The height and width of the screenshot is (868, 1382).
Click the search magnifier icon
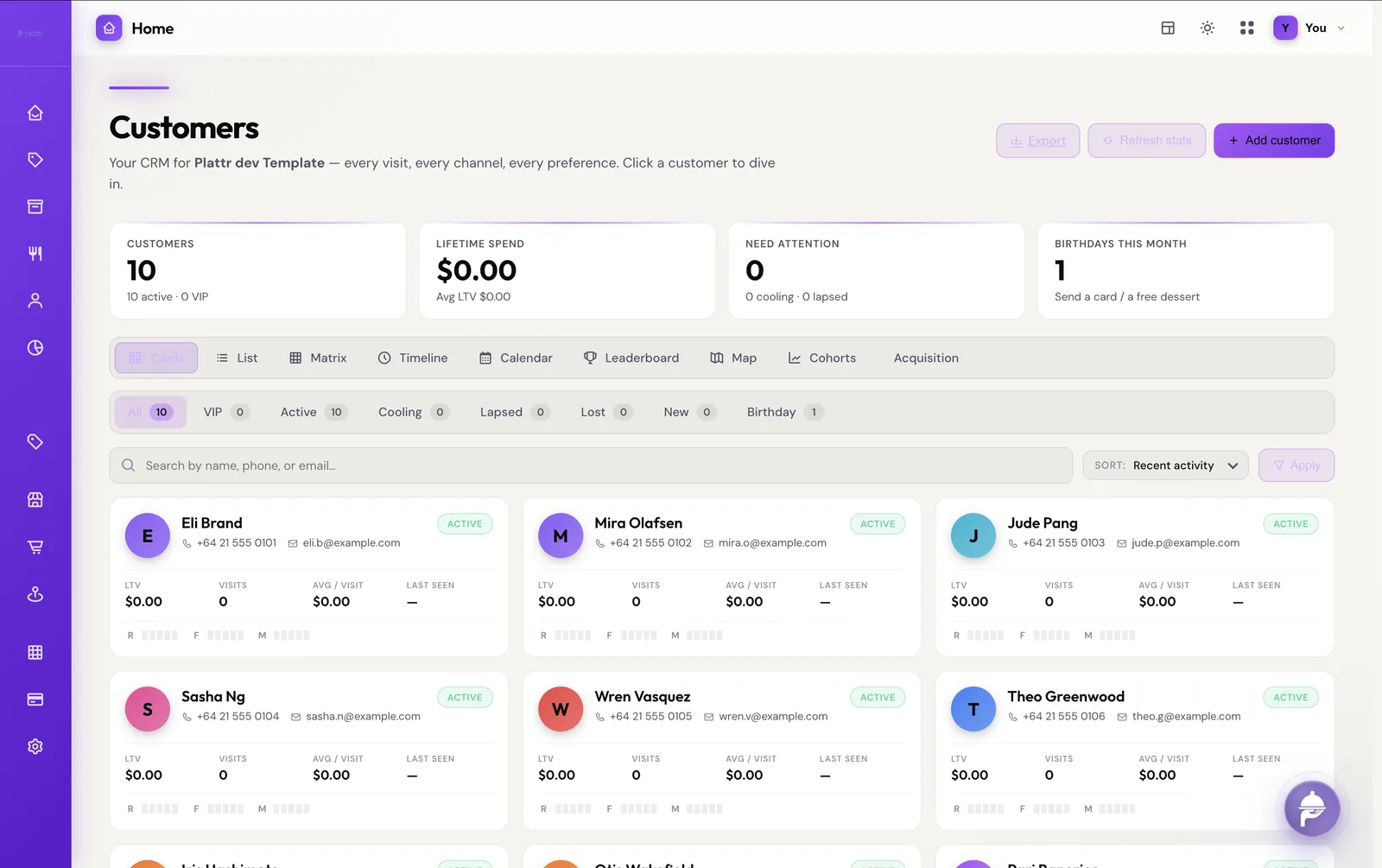[x=128, y=466]
